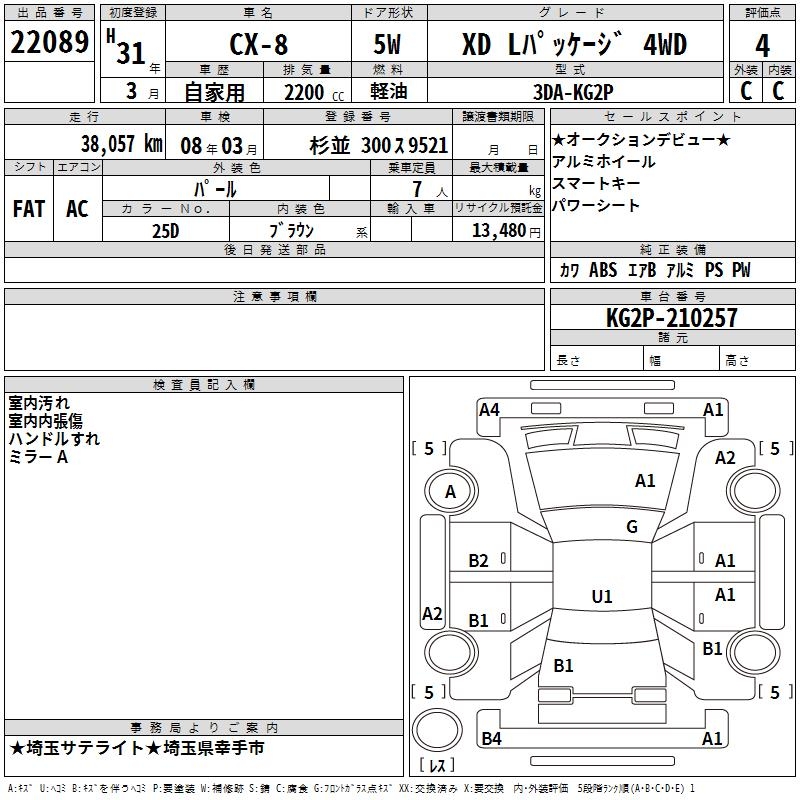
Task: Select the A2 left rear fender mark
Action: coord(432,613)
